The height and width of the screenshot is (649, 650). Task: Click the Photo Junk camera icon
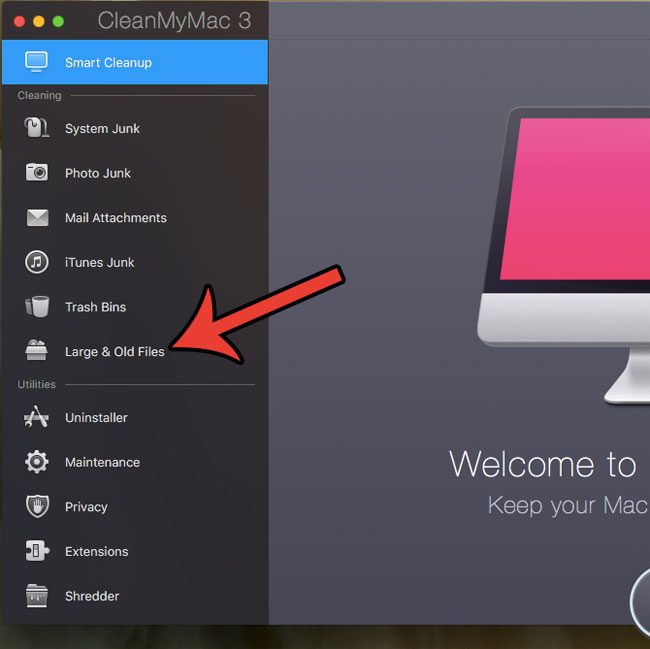(x=37, y=172)
